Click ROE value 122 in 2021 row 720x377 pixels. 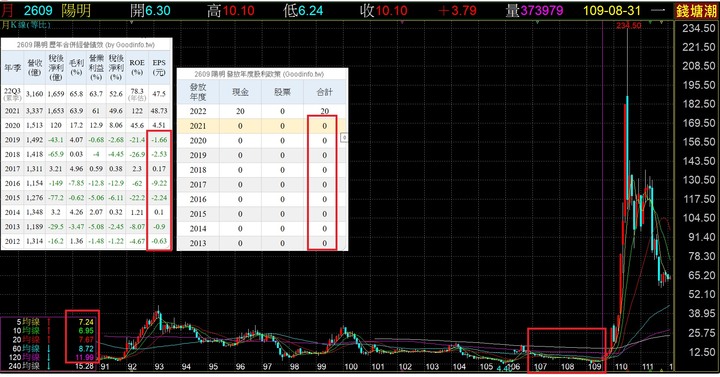pyautogui.click(x=137, y=111)
